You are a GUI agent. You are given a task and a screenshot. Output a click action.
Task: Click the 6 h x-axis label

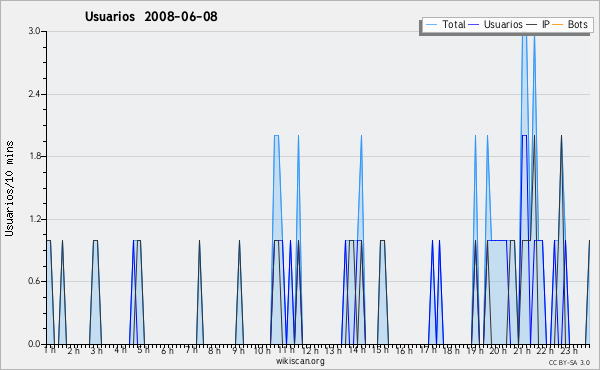pyautogui.click(x=167, y=350)
